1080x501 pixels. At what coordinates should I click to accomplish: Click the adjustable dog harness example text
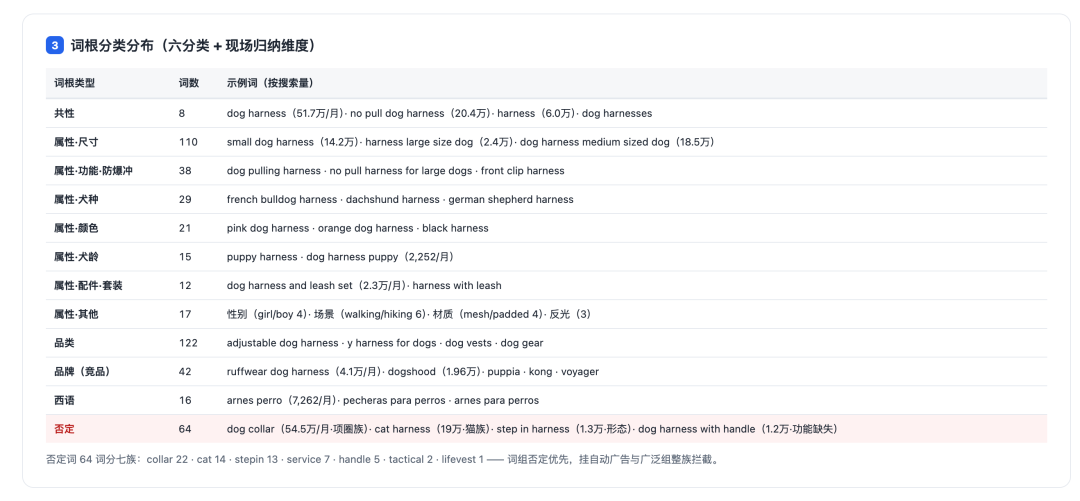282,343
